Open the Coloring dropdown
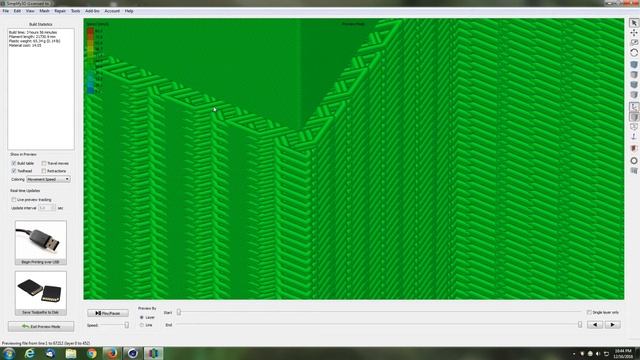This screenshot has height=360, width=640. pos(48,179)
